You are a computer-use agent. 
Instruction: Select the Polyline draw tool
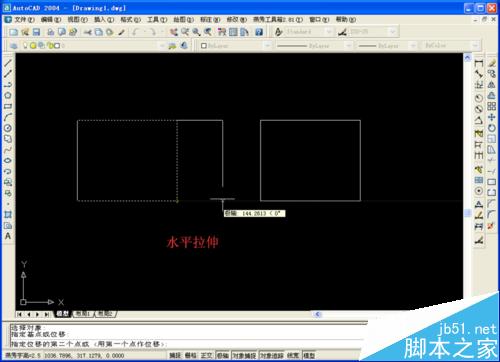8,84
